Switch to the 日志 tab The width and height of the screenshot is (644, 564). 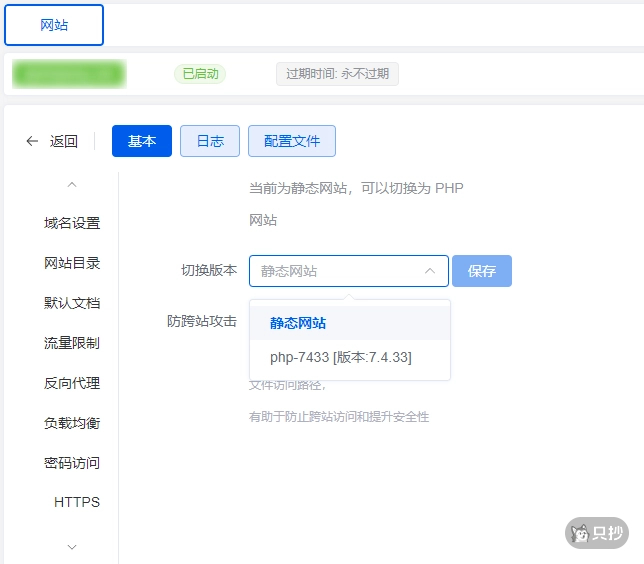[210, 141]
